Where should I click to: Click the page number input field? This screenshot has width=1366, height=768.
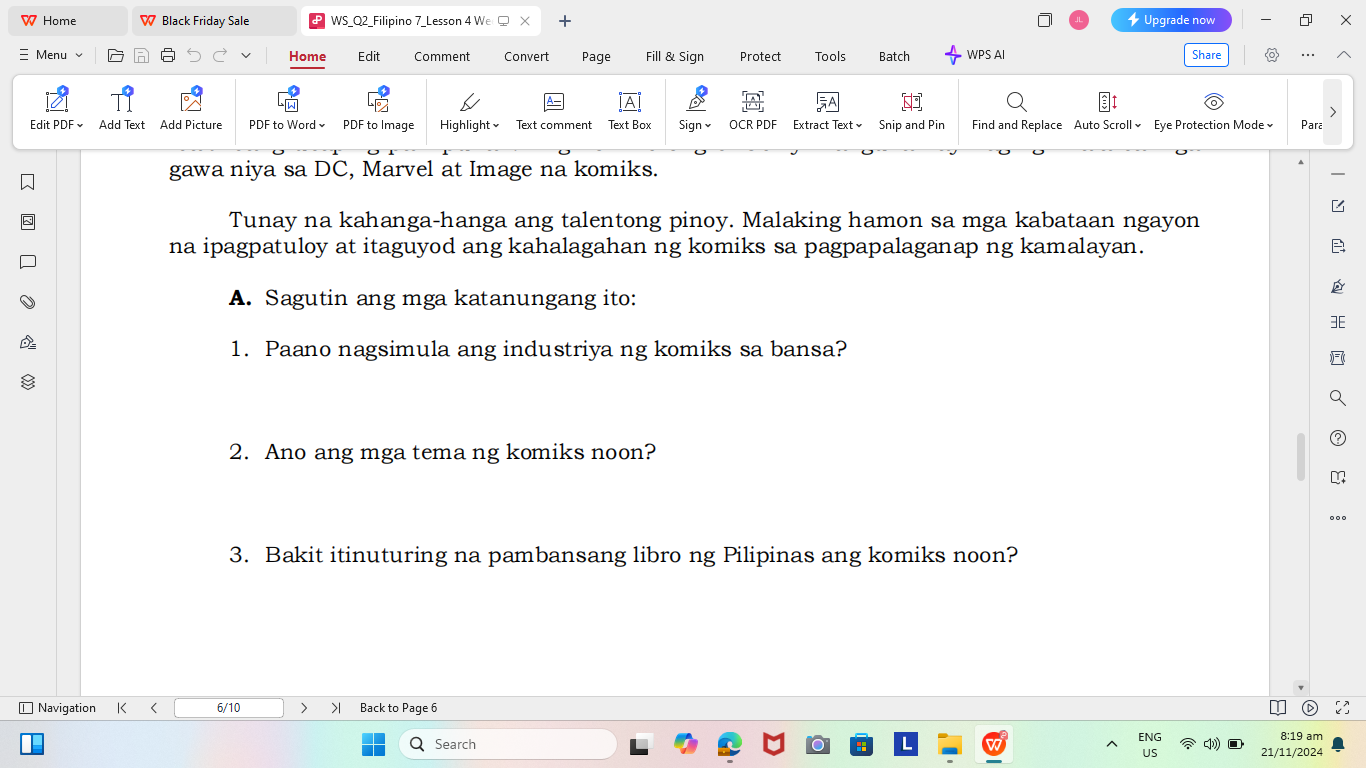point(228,708)
